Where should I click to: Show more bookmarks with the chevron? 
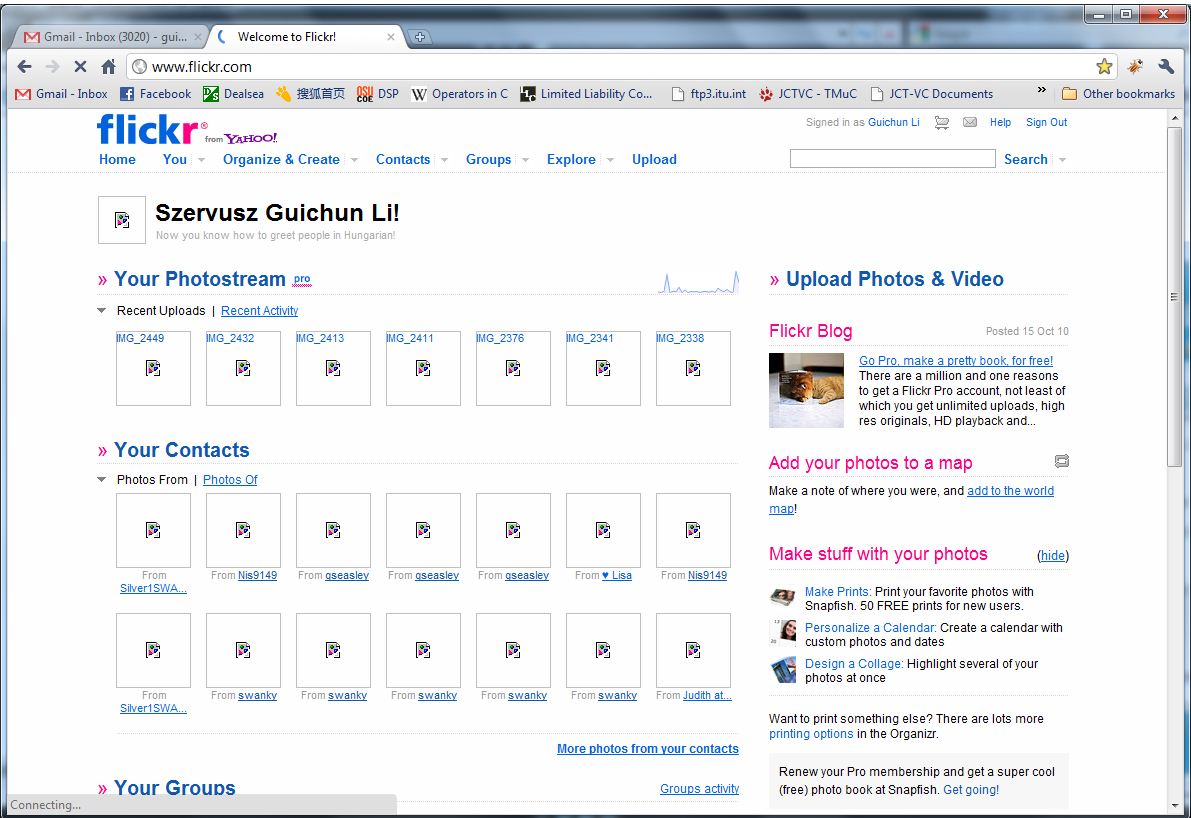tap(1041, 90)
